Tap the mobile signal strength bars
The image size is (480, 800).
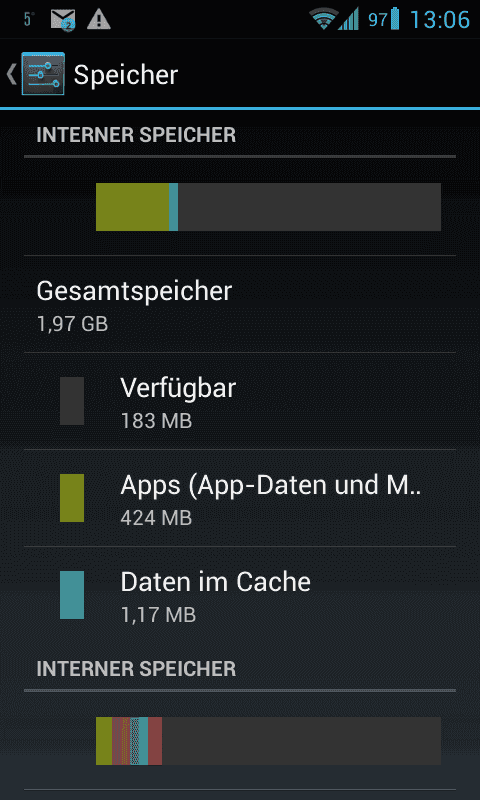pos(348,20)
